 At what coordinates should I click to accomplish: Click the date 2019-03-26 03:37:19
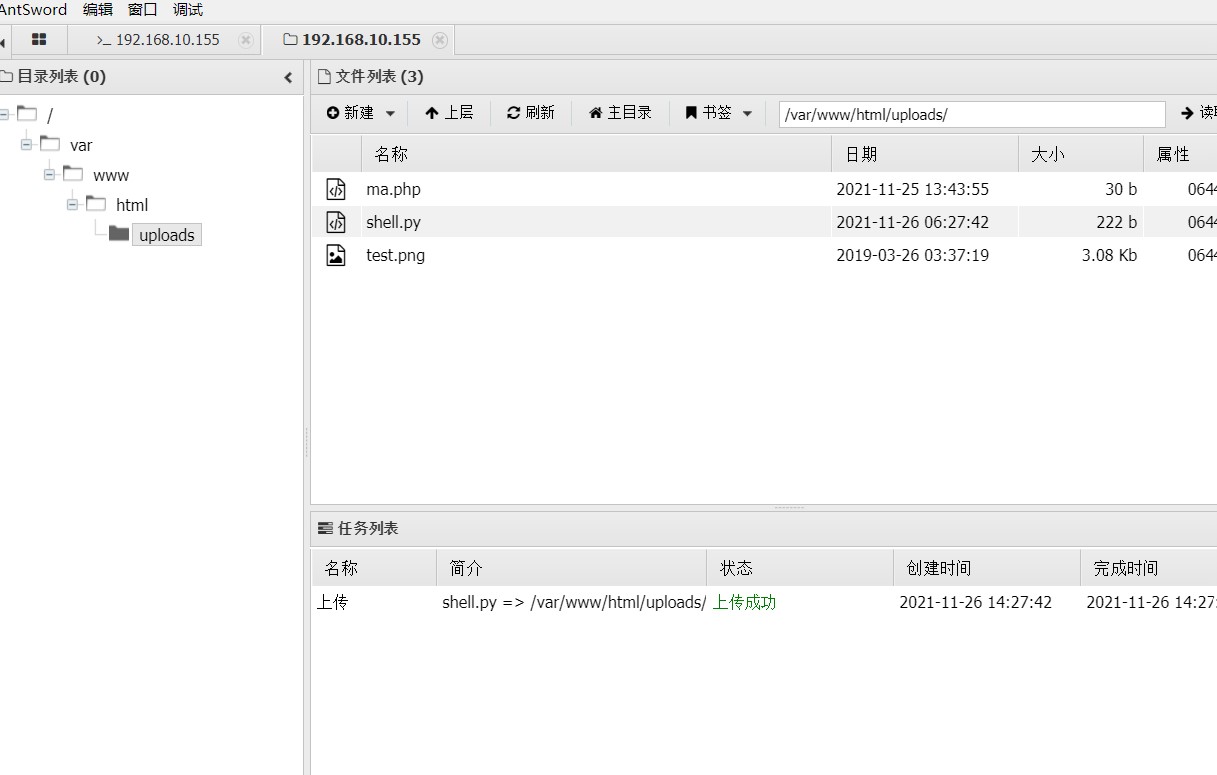(913, 255)
